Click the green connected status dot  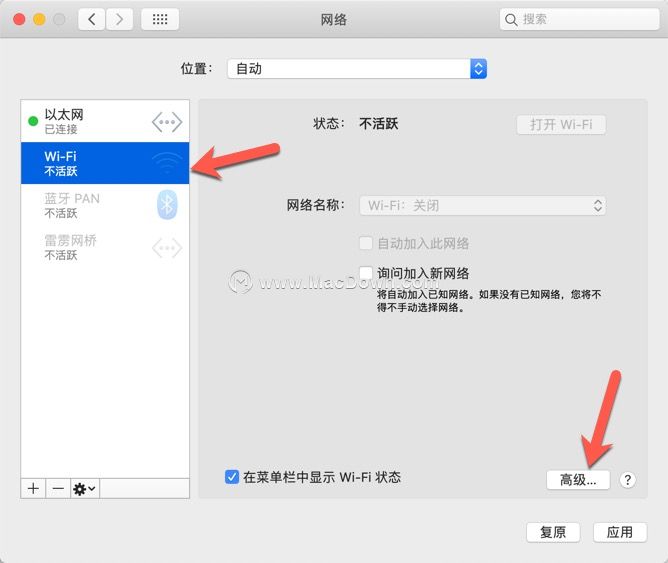33,121
